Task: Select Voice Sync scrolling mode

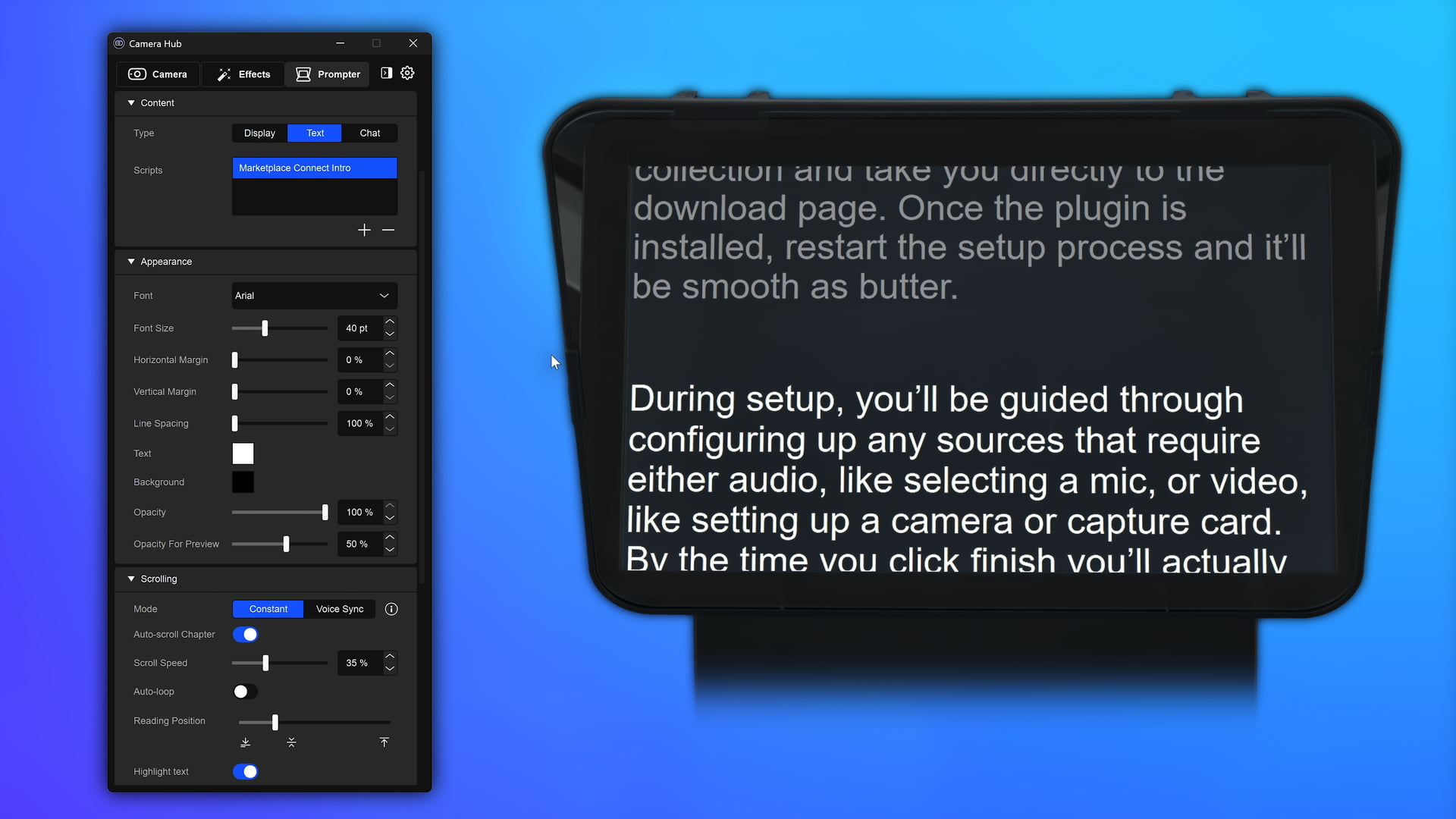Action: coord(340,609)
